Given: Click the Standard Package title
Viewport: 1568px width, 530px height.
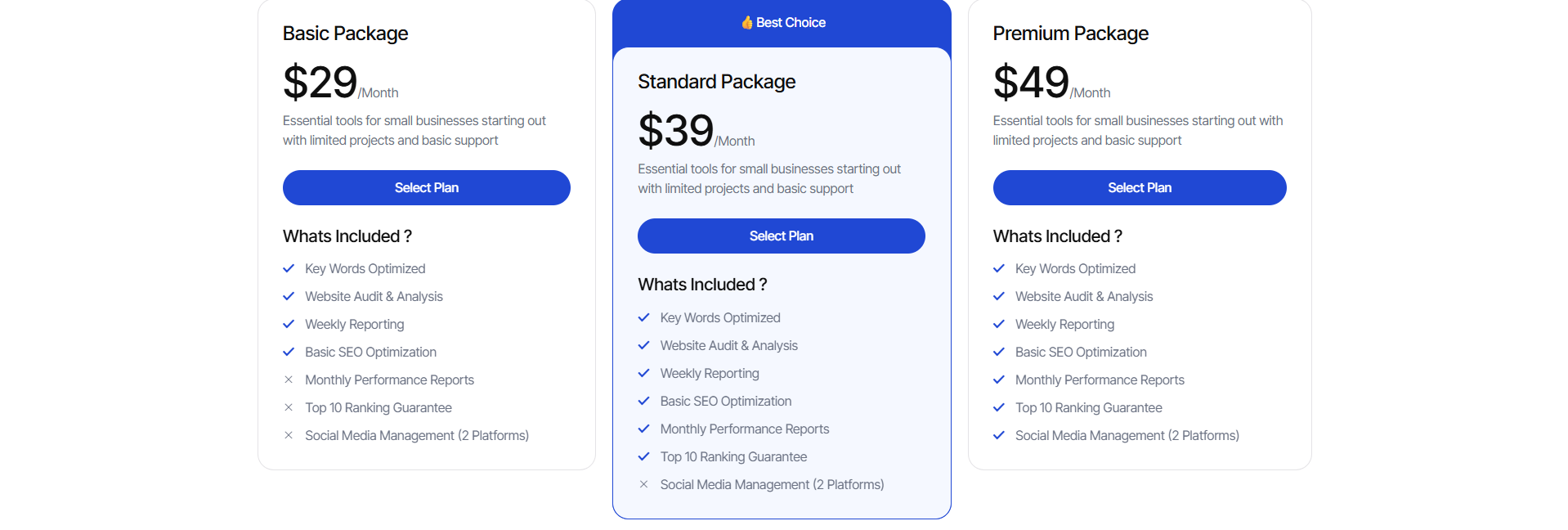Looking at the screenshot, I should point(716,82).
